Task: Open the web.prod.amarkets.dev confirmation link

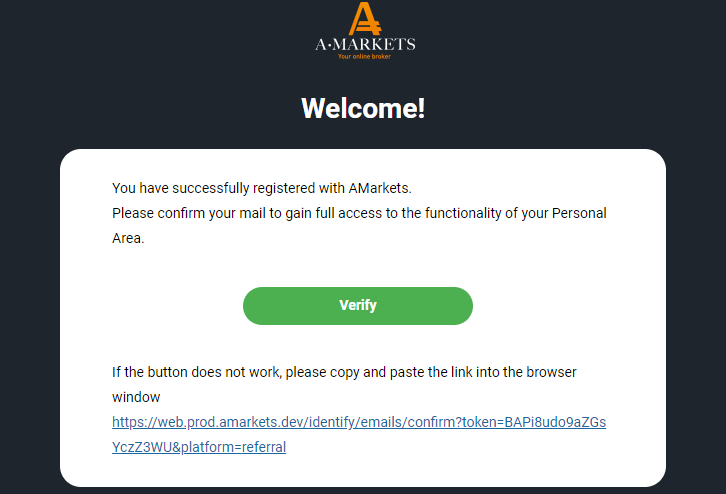Action: (x=359, y=422)
